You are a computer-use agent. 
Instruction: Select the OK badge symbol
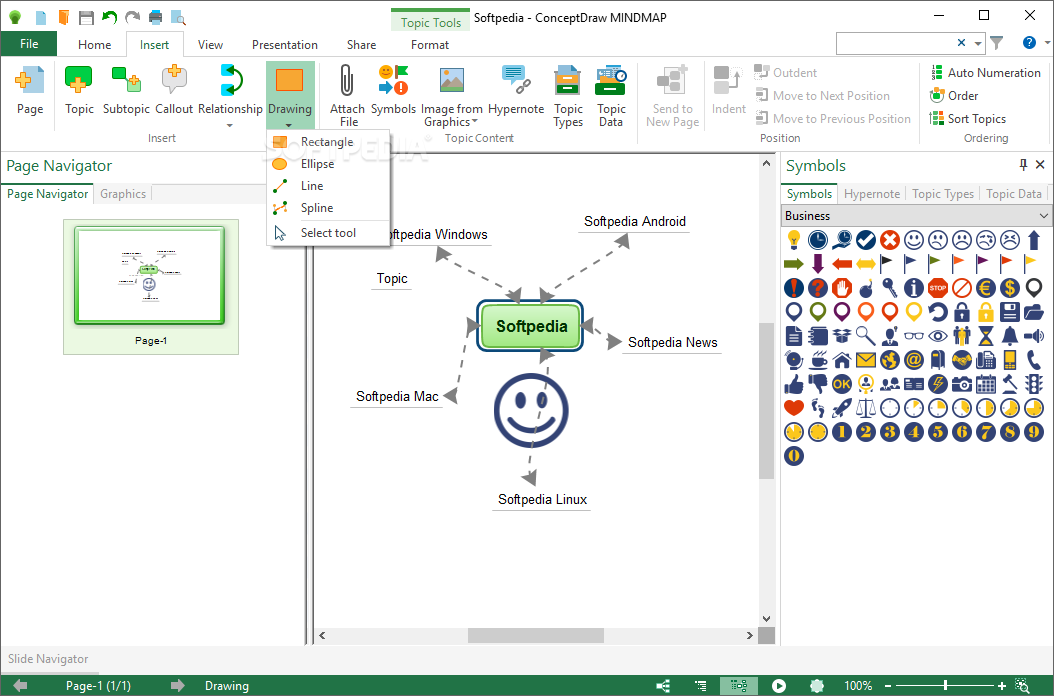pos(842,384)
